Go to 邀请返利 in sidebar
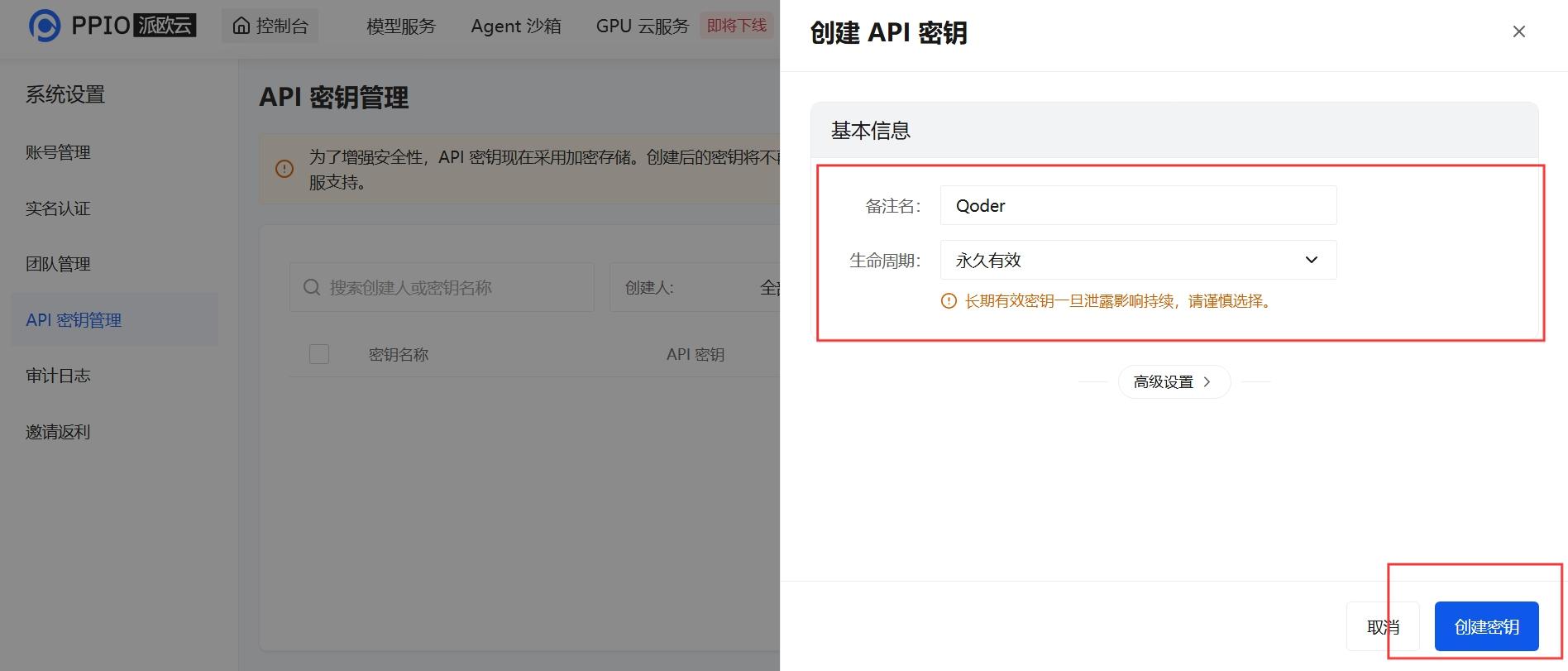 58,432
